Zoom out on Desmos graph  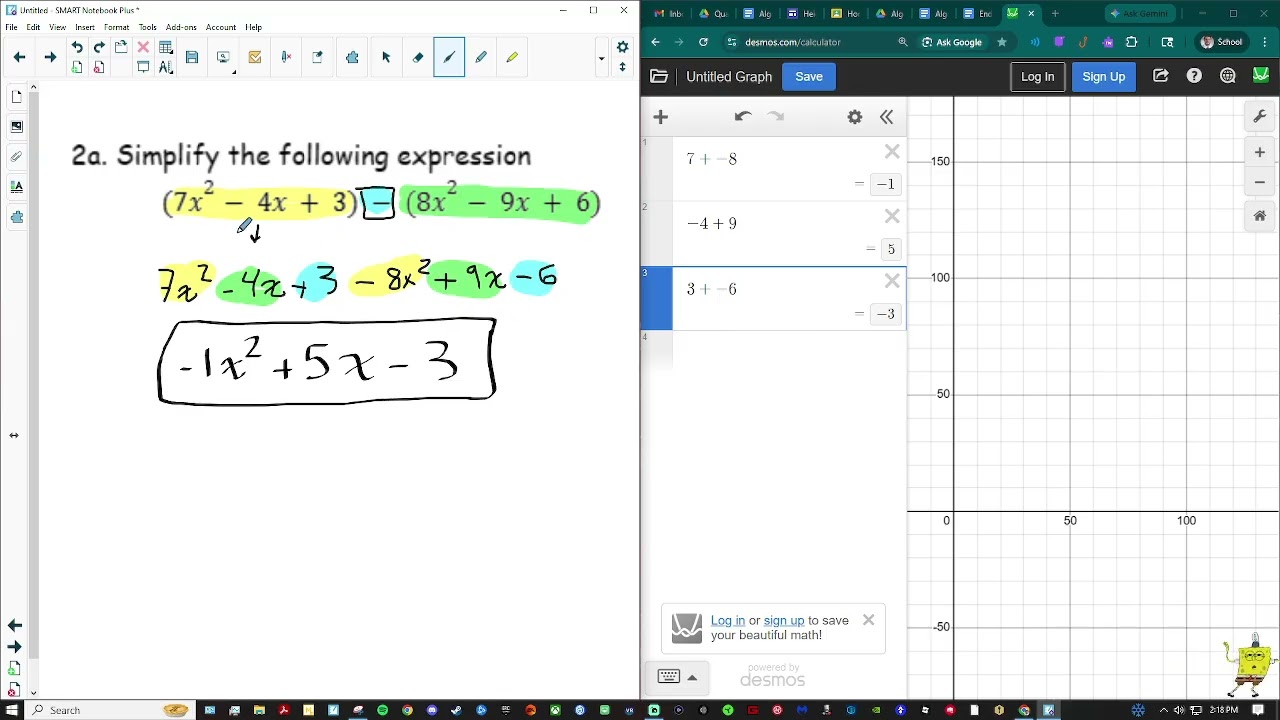pos(1260,183)
